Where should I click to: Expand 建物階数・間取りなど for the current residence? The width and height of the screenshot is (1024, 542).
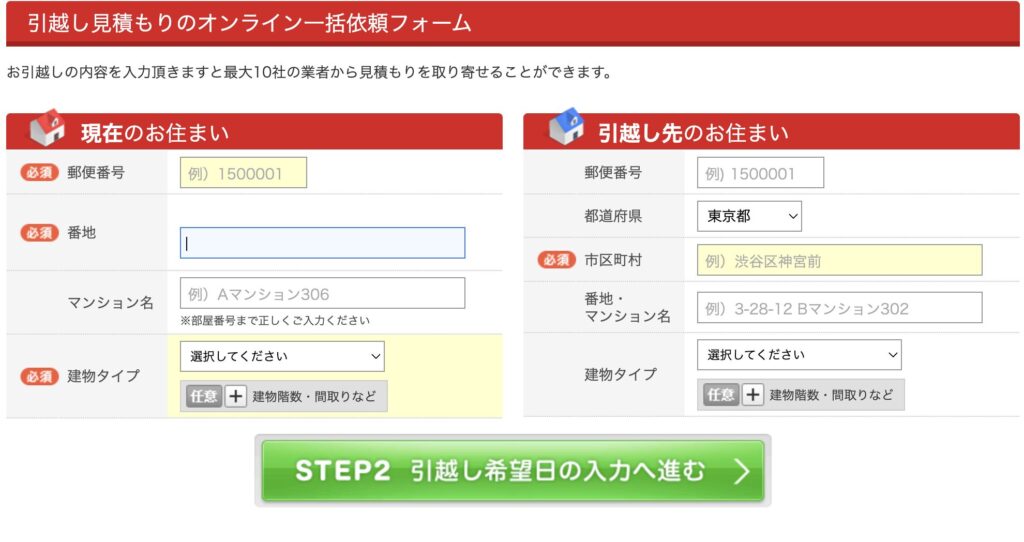(x=283, y=396)
